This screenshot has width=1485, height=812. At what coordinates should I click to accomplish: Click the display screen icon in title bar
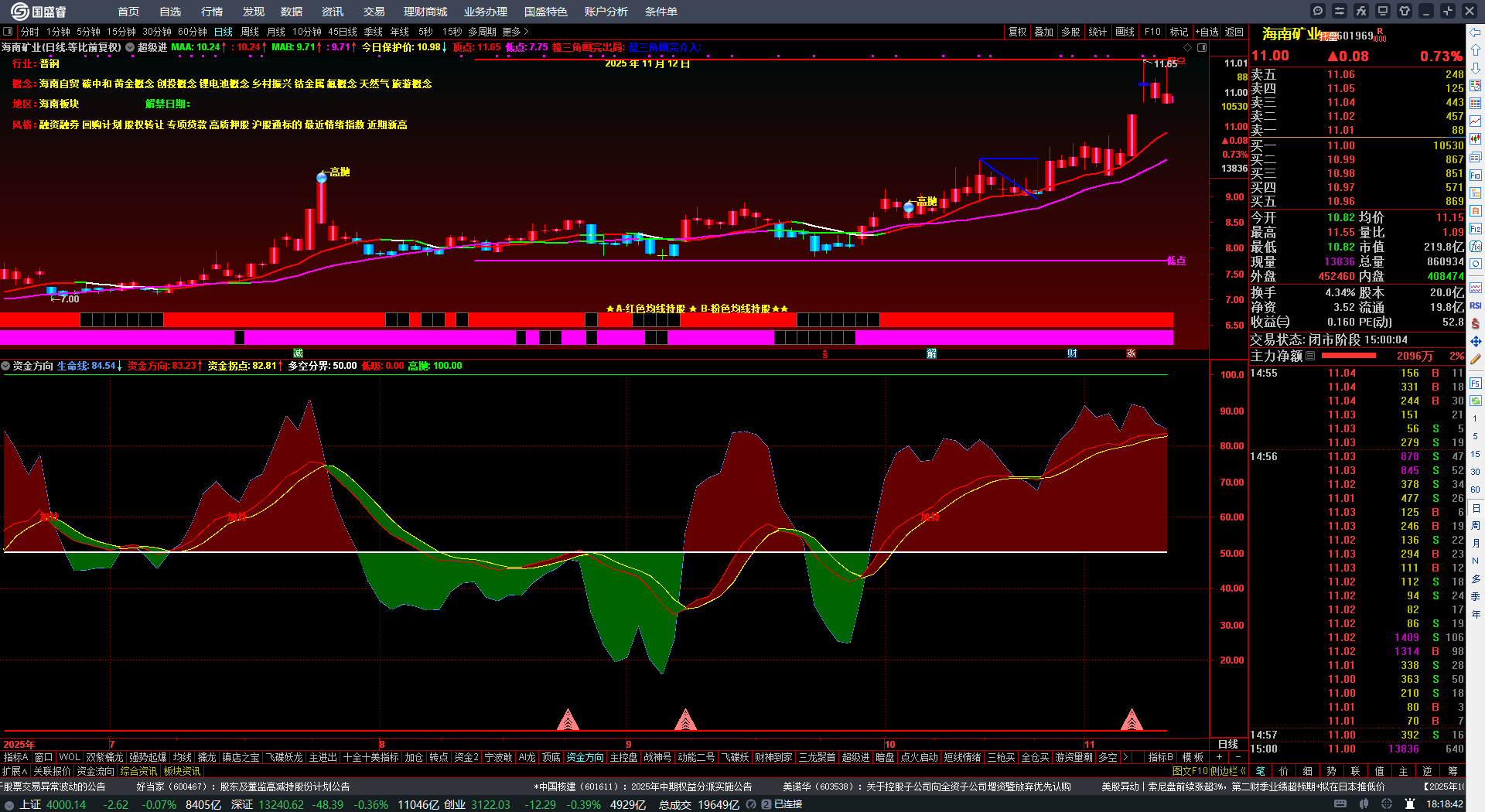1383,11
